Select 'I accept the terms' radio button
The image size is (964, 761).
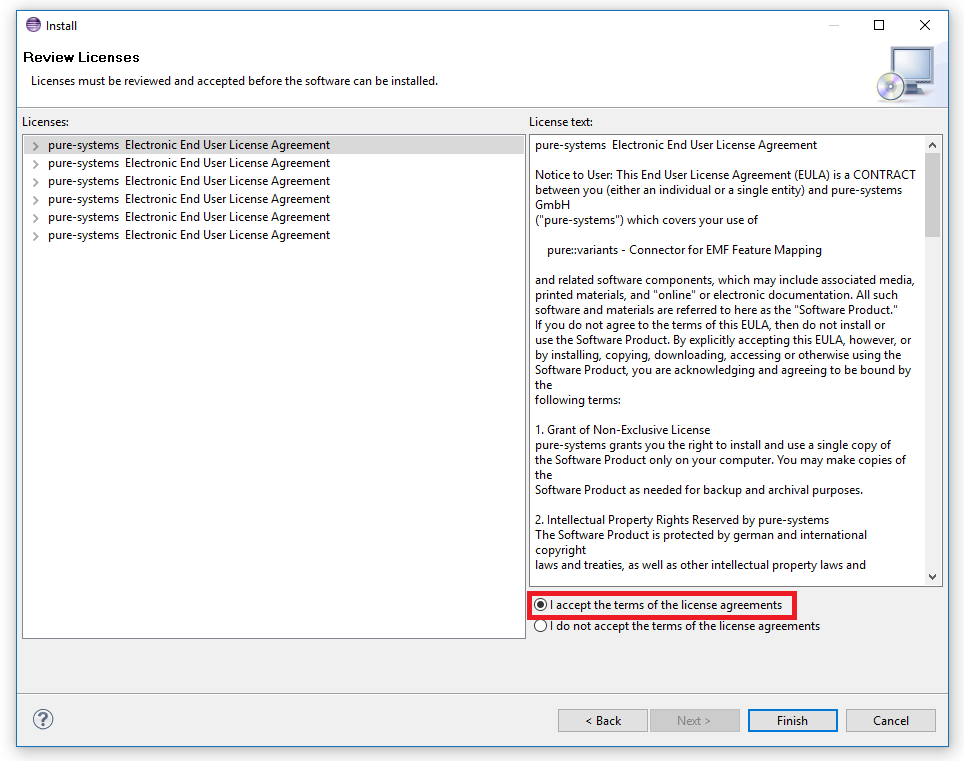[541, 605]
